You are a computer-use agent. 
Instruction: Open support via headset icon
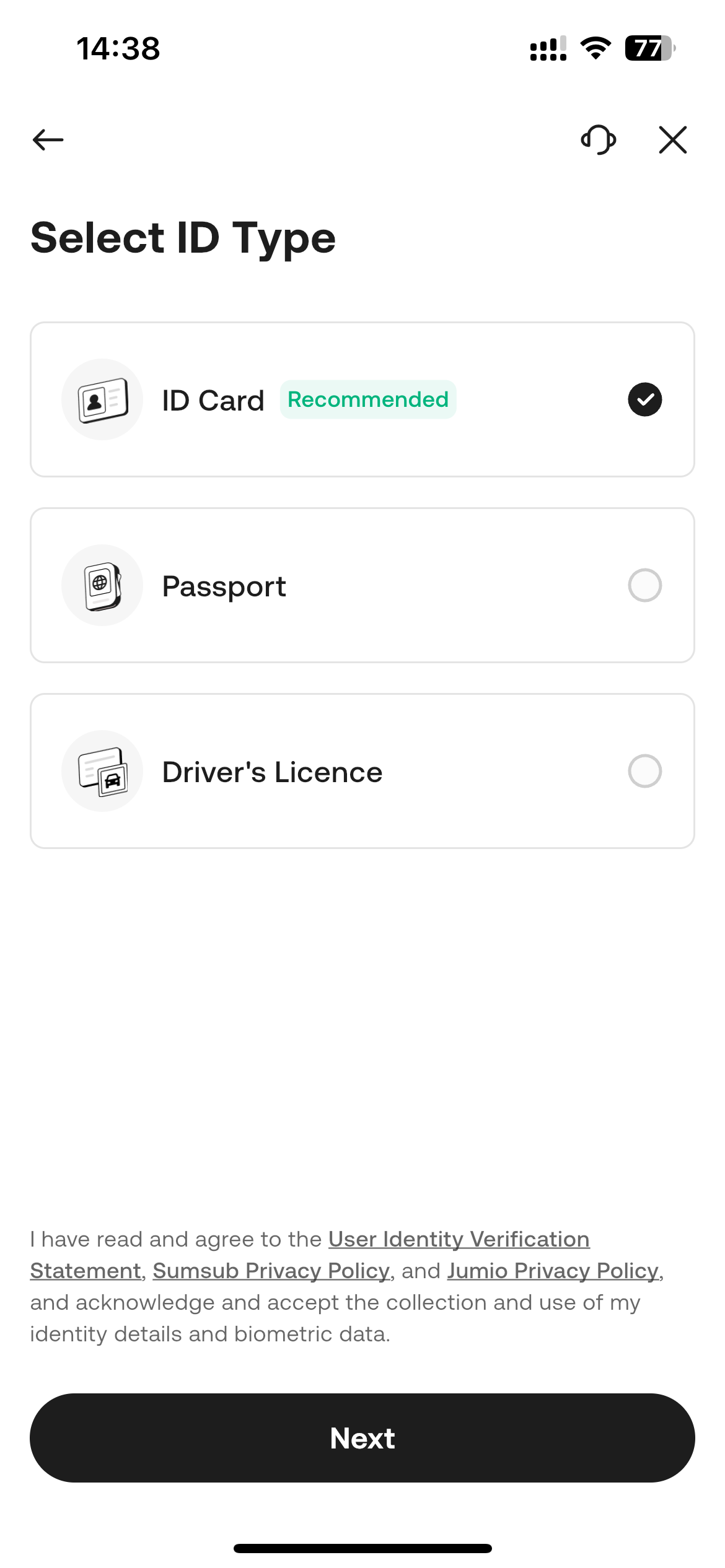pos(599,139)
